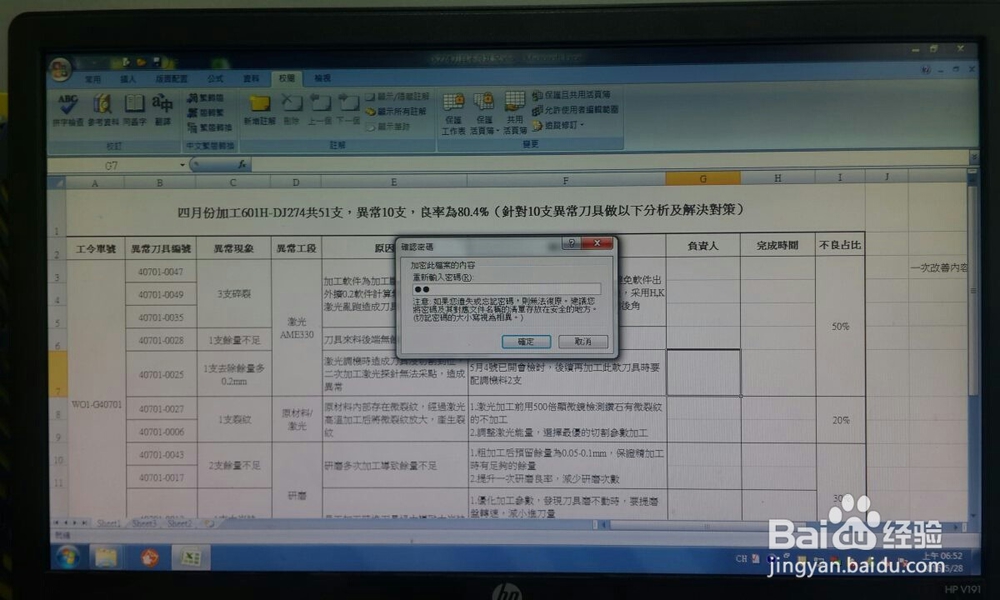1000x600 pixels.
Task: Switch to the 資料 ribbon tab
Action: 251,78
